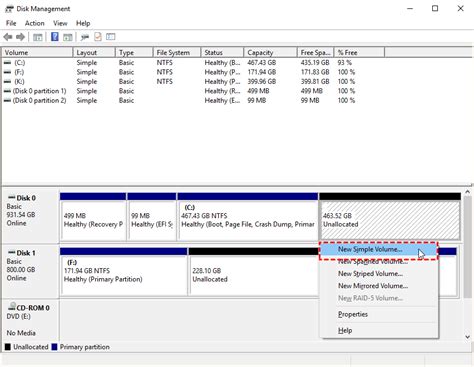Click the blue Primary partition legend swatch
474x367 pixels.
tap(54, 347)
